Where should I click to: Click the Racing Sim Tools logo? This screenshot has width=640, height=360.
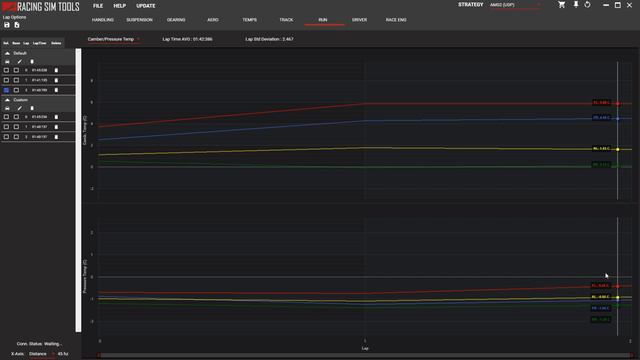[40, 6]
